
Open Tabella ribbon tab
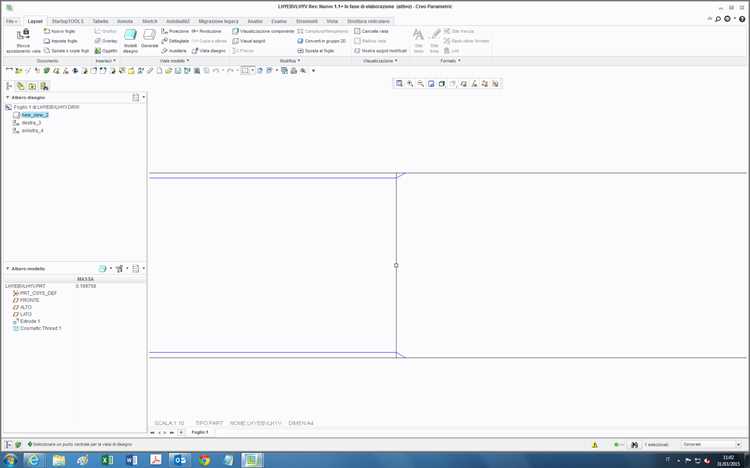point(100,21)
